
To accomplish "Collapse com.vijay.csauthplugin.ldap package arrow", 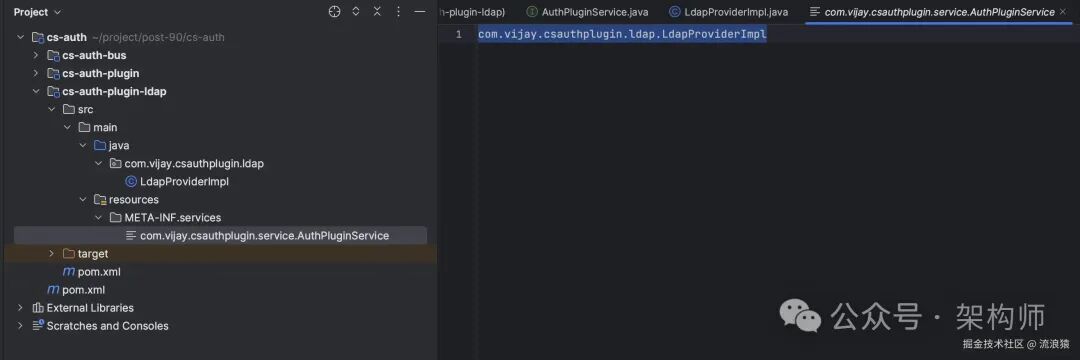I will [98, 164].
